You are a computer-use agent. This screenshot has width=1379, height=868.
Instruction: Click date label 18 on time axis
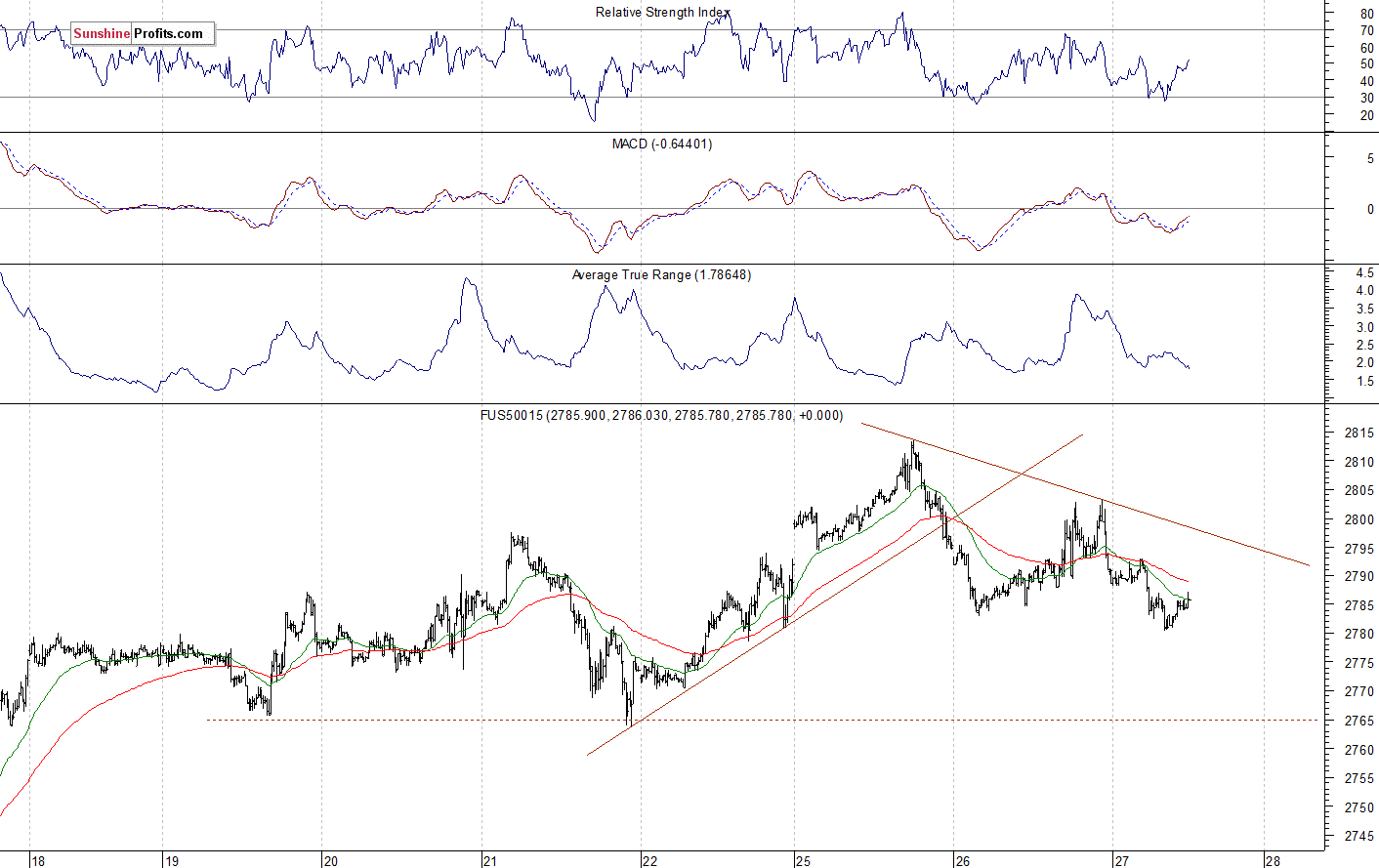38,860
